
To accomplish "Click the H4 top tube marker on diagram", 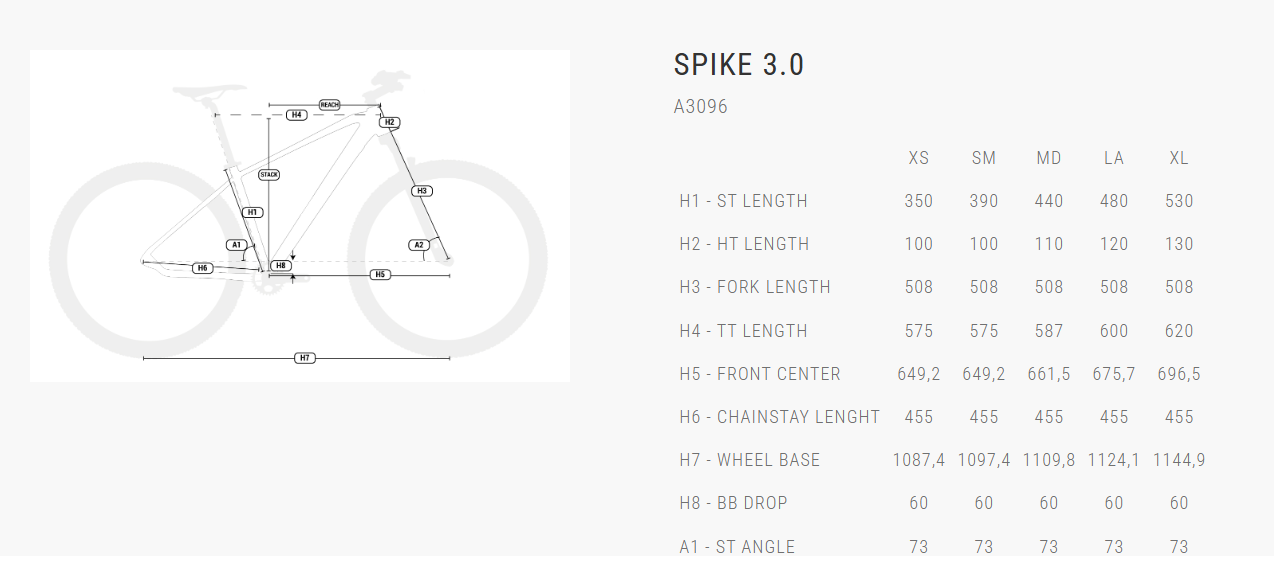I will [x=296, y=115].
